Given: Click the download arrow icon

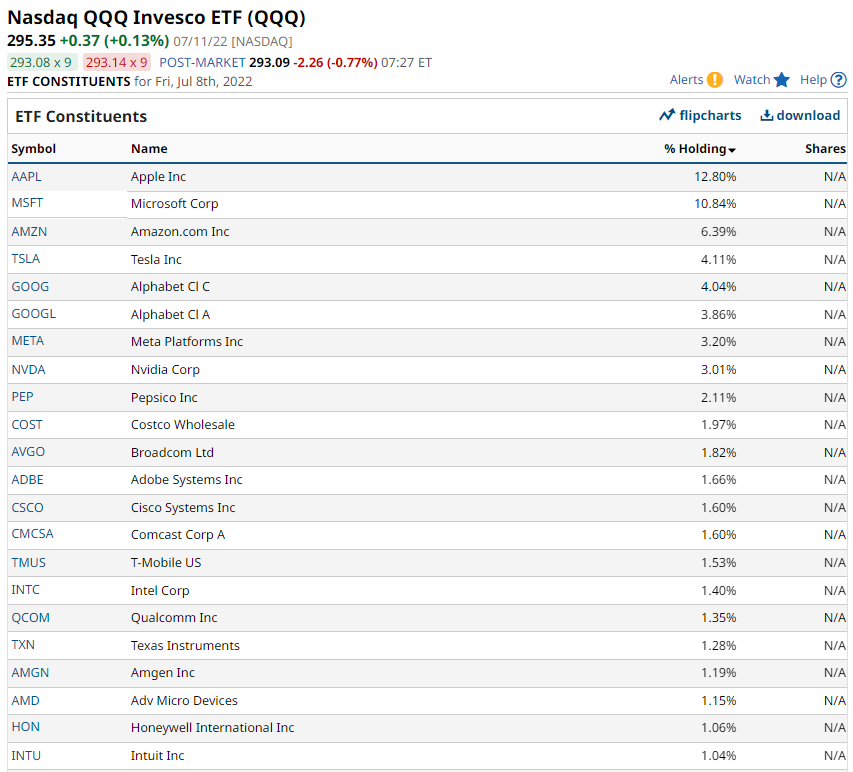Looking at the screenshot, I should (767, 115).
